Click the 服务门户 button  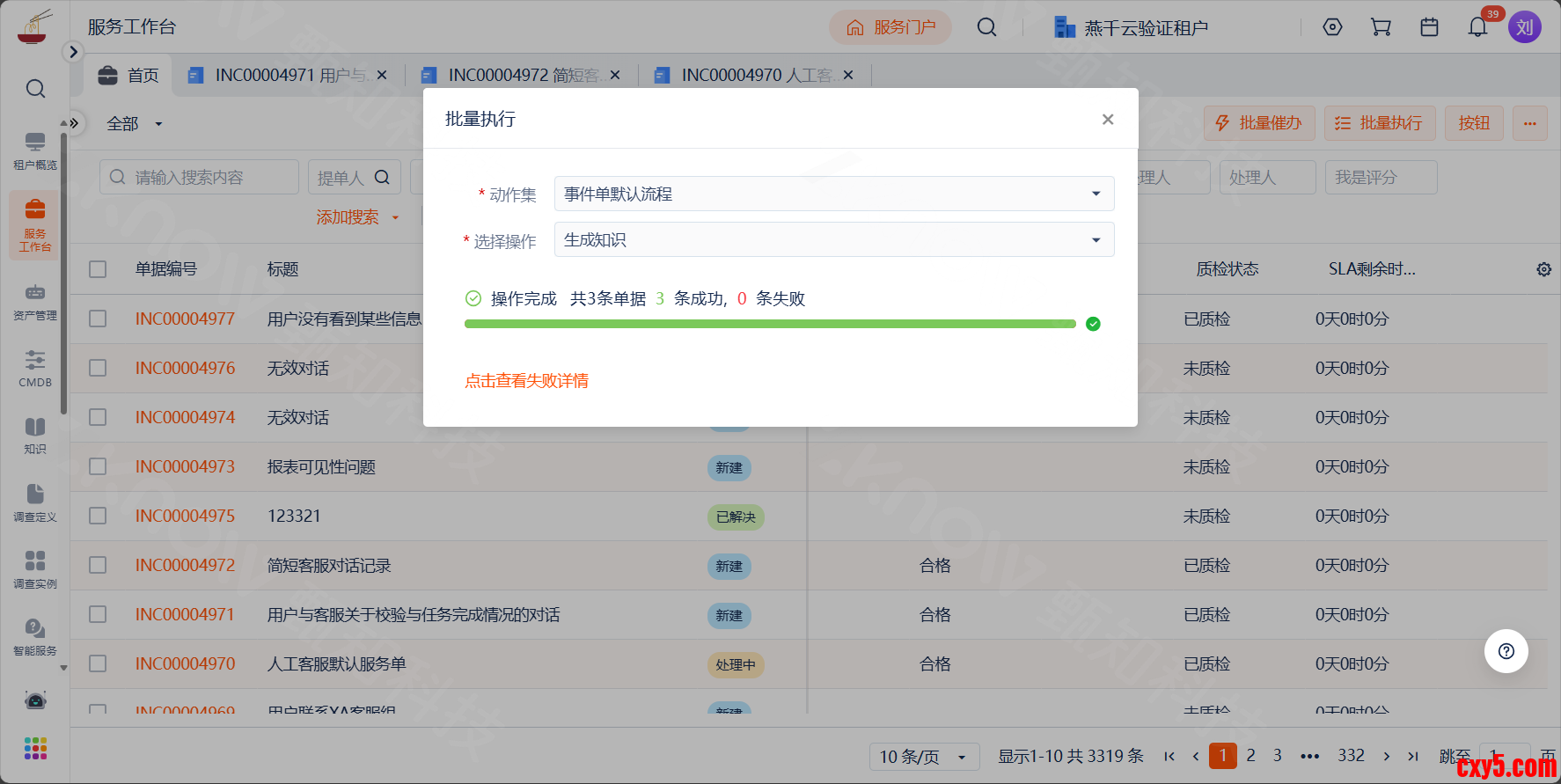pyautogui.click(x=890, y=27)
